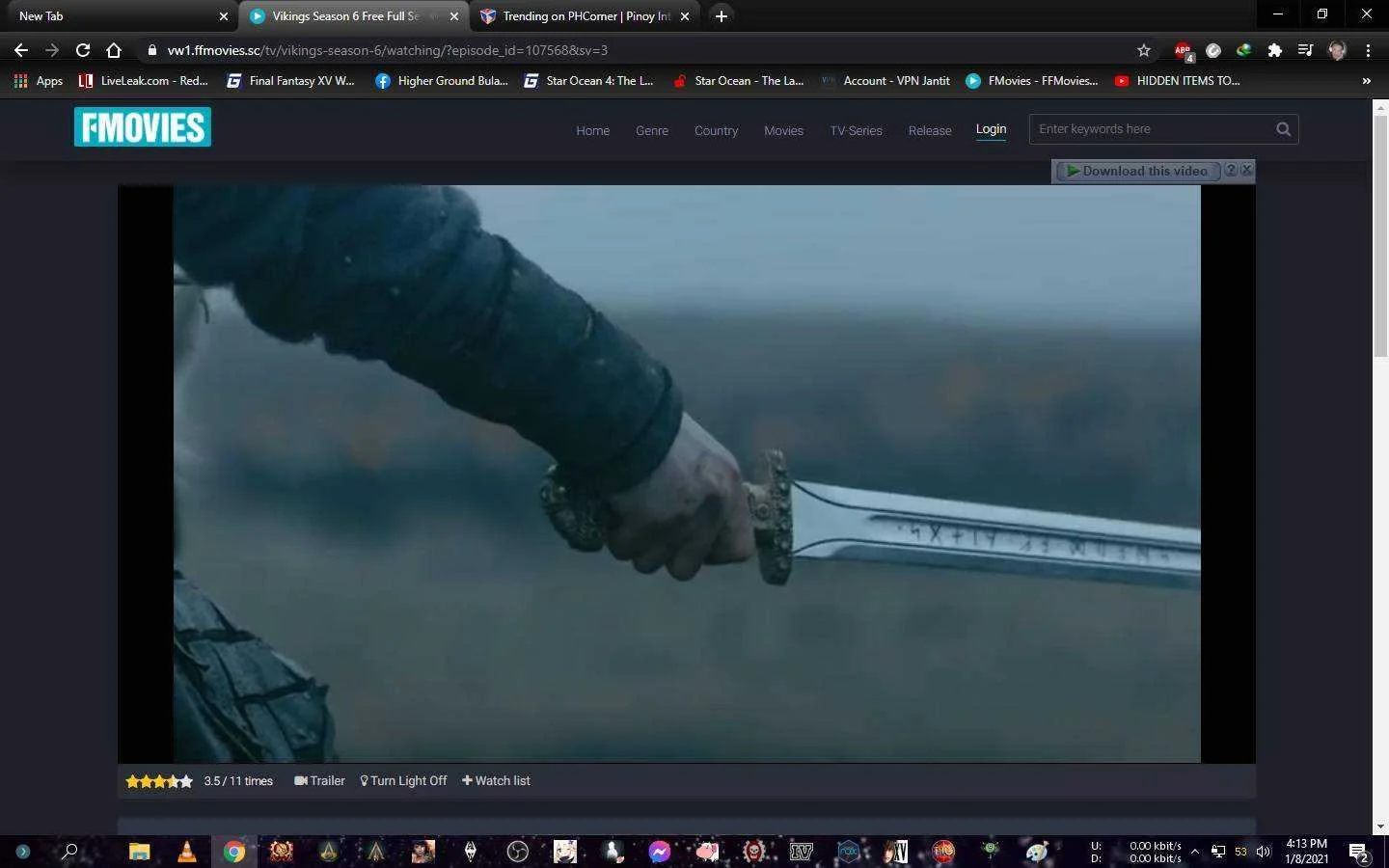Screen dimensions: 1389x868
Task: Go to the TV-Series section
Action: (857, 131)
